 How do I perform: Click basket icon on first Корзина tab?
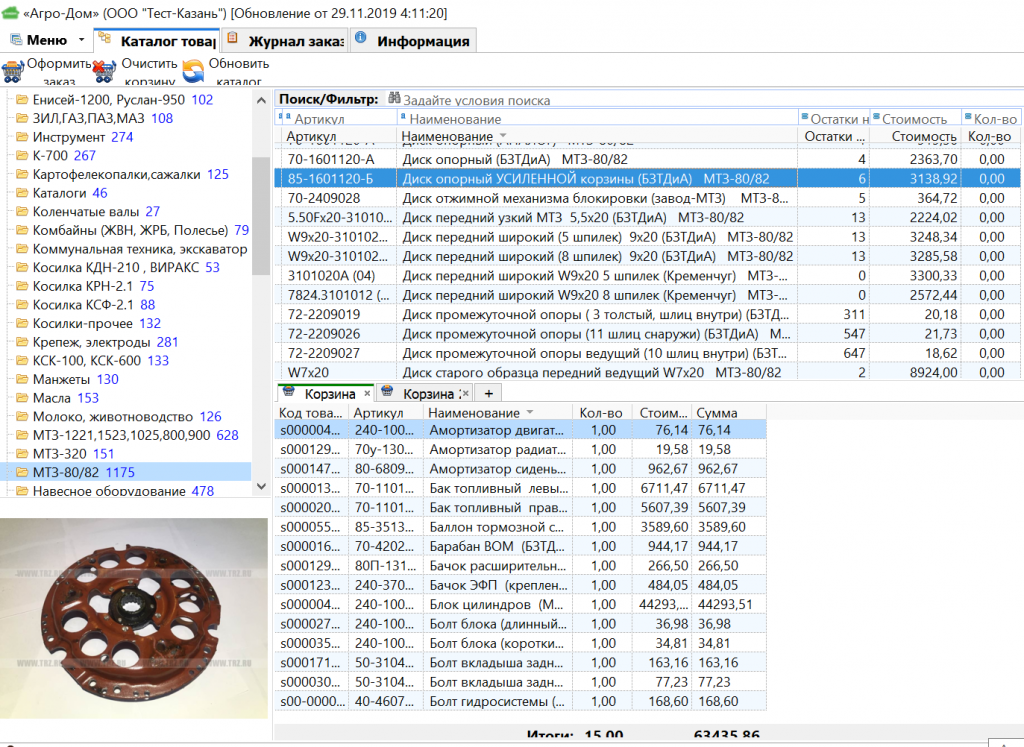click(x=289, y=392)
